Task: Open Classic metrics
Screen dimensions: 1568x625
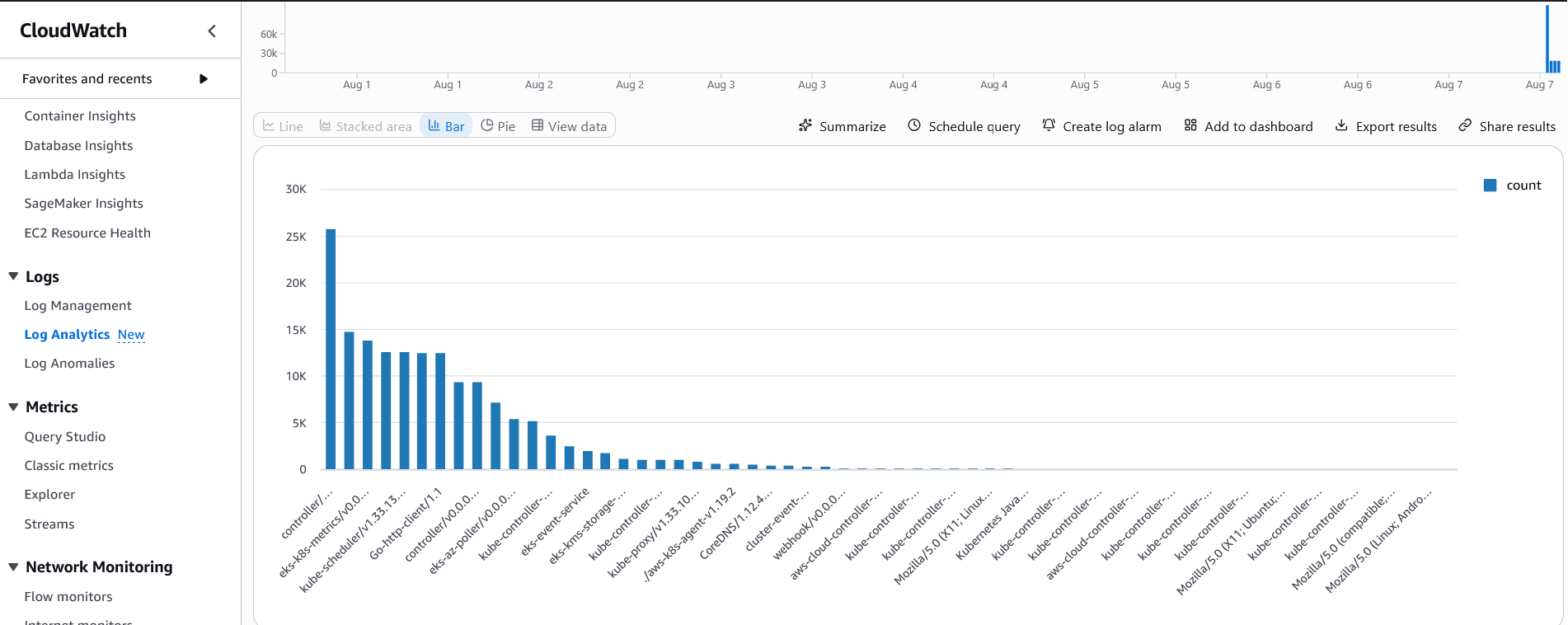Action: [x=68, y=466]
